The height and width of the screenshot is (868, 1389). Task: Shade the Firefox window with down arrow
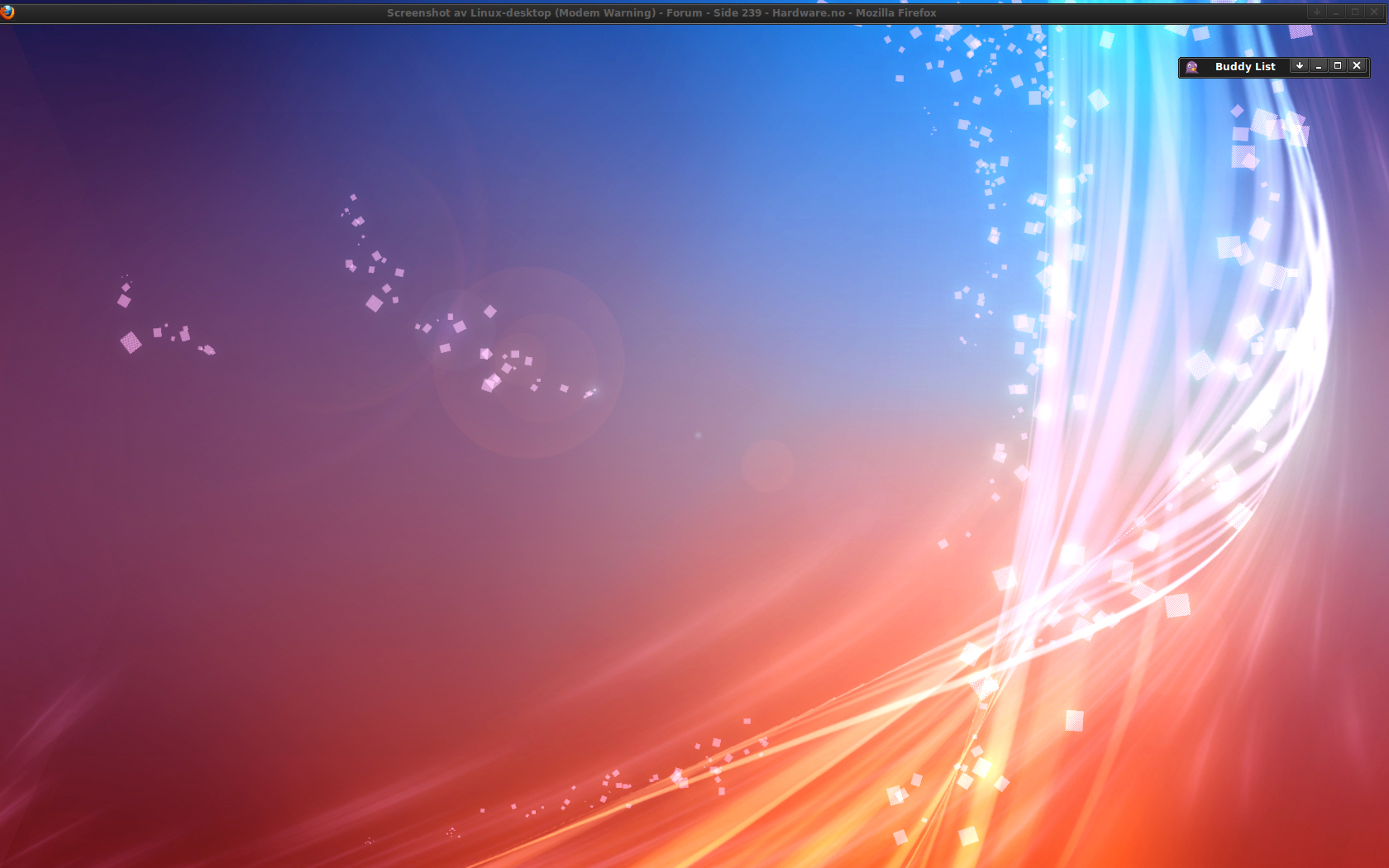(x=1317, y=12)
